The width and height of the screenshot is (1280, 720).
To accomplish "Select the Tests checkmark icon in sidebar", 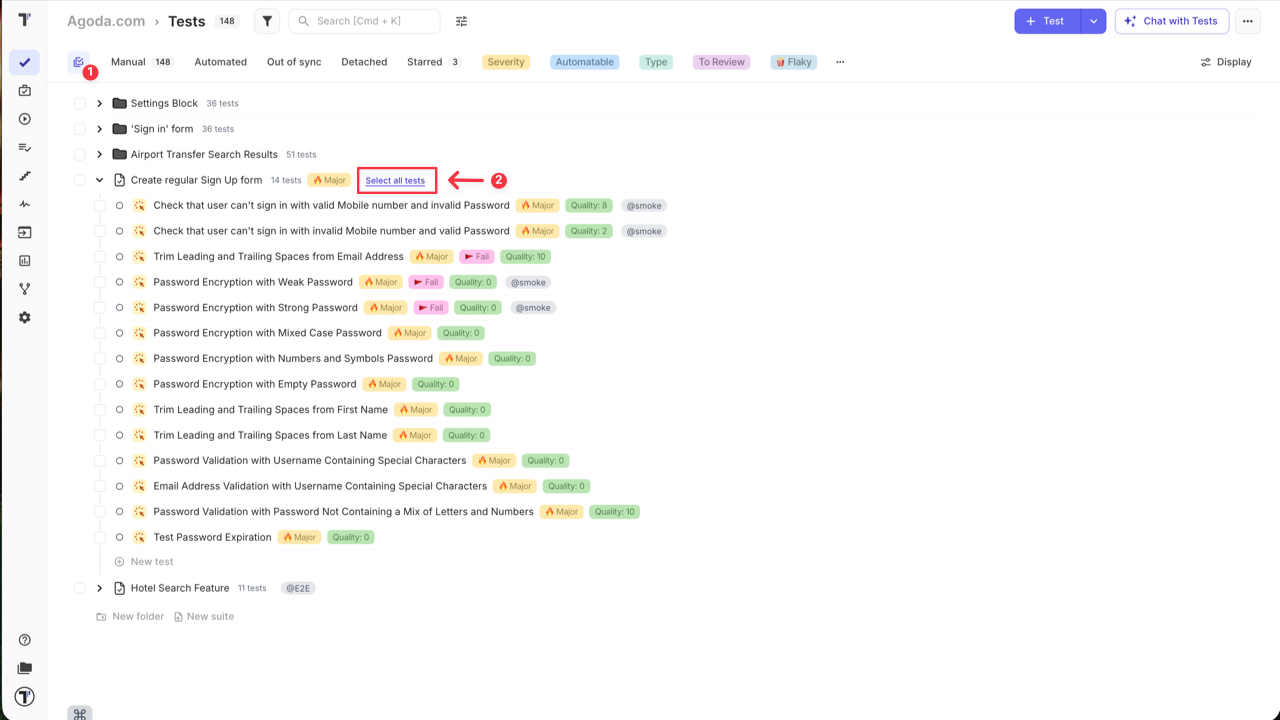I will click(x=25, y=62).
